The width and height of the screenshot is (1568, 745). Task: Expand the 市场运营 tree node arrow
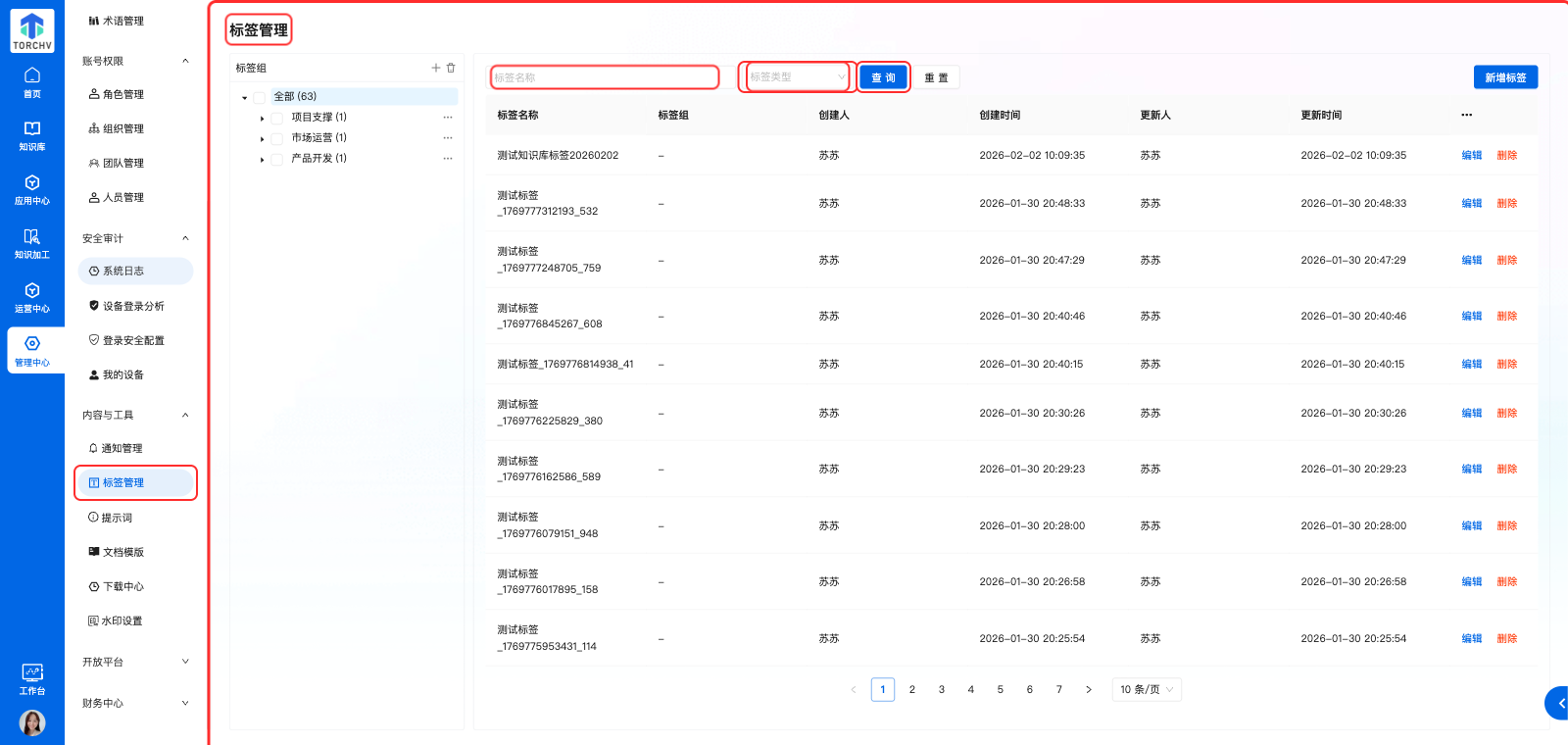[262, 138]
